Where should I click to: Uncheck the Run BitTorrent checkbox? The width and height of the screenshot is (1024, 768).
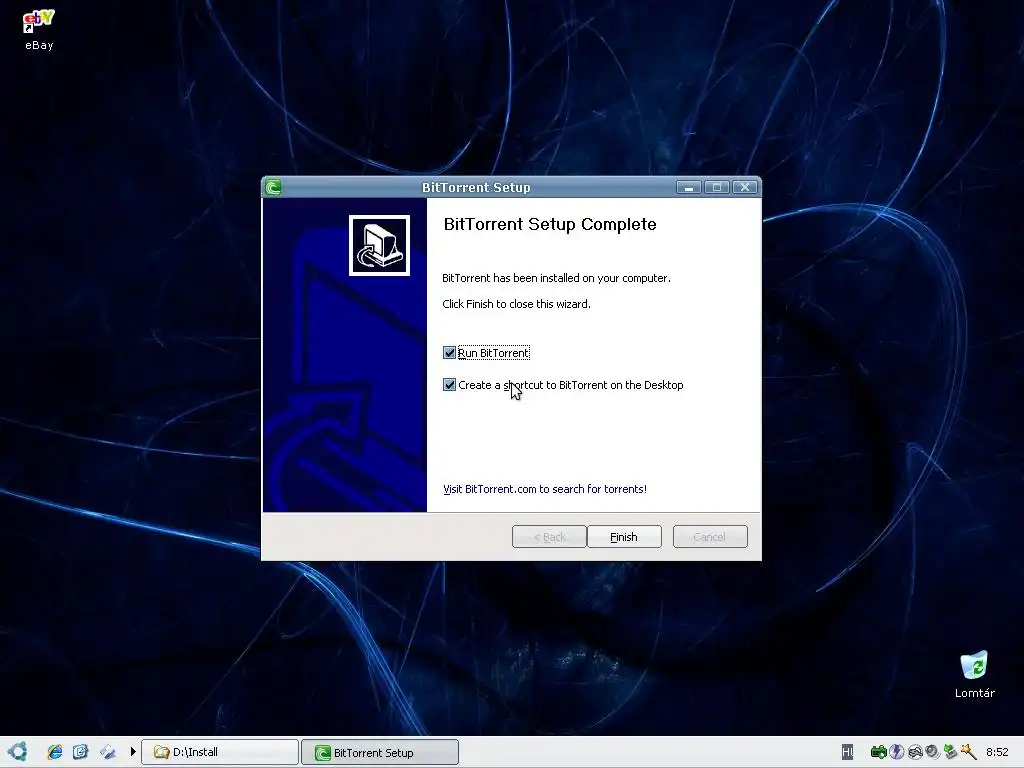click(449, 353)
